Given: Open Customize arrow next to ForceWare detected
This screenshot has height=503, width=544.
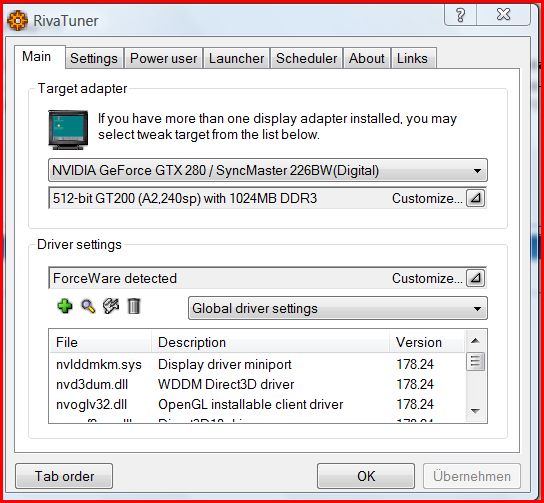Looking at the screenshot, I should pos(475,278).
